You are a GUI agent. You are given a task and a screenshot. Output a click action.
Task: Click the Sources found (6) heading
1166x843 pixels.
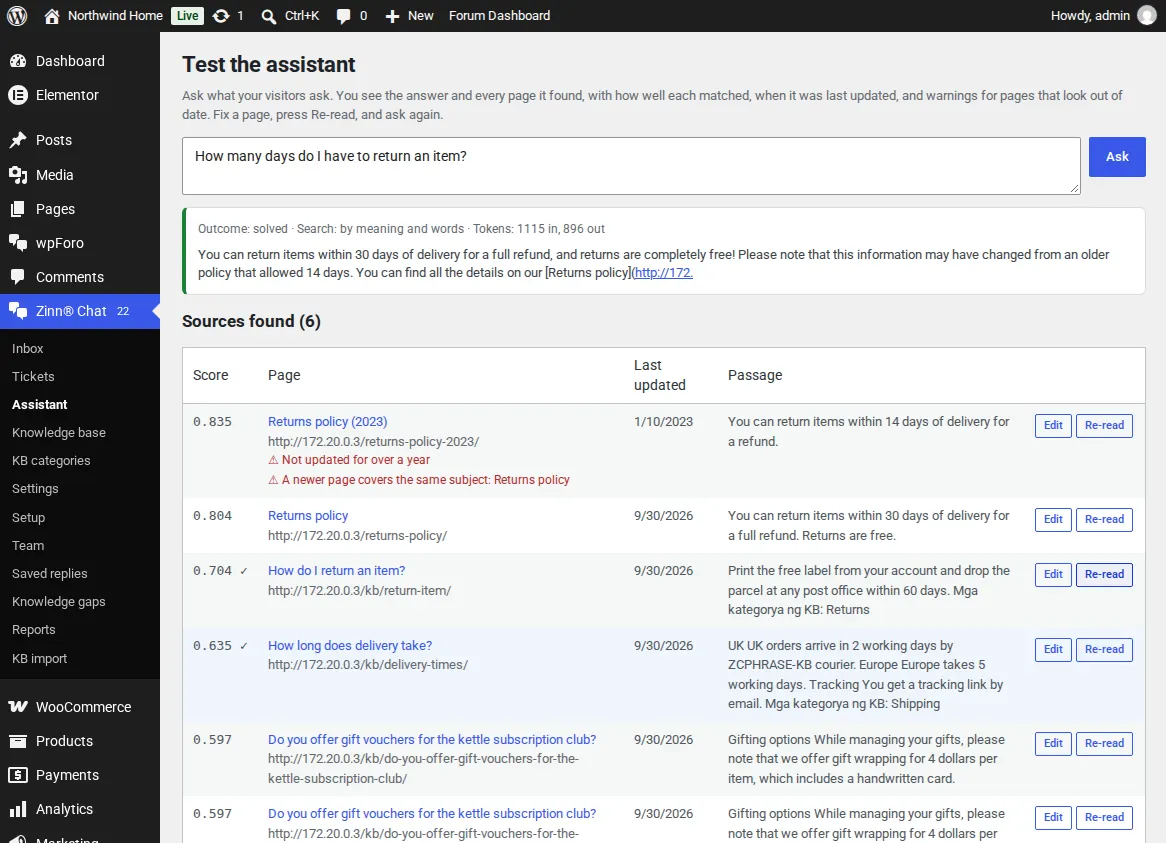point(251,321)
